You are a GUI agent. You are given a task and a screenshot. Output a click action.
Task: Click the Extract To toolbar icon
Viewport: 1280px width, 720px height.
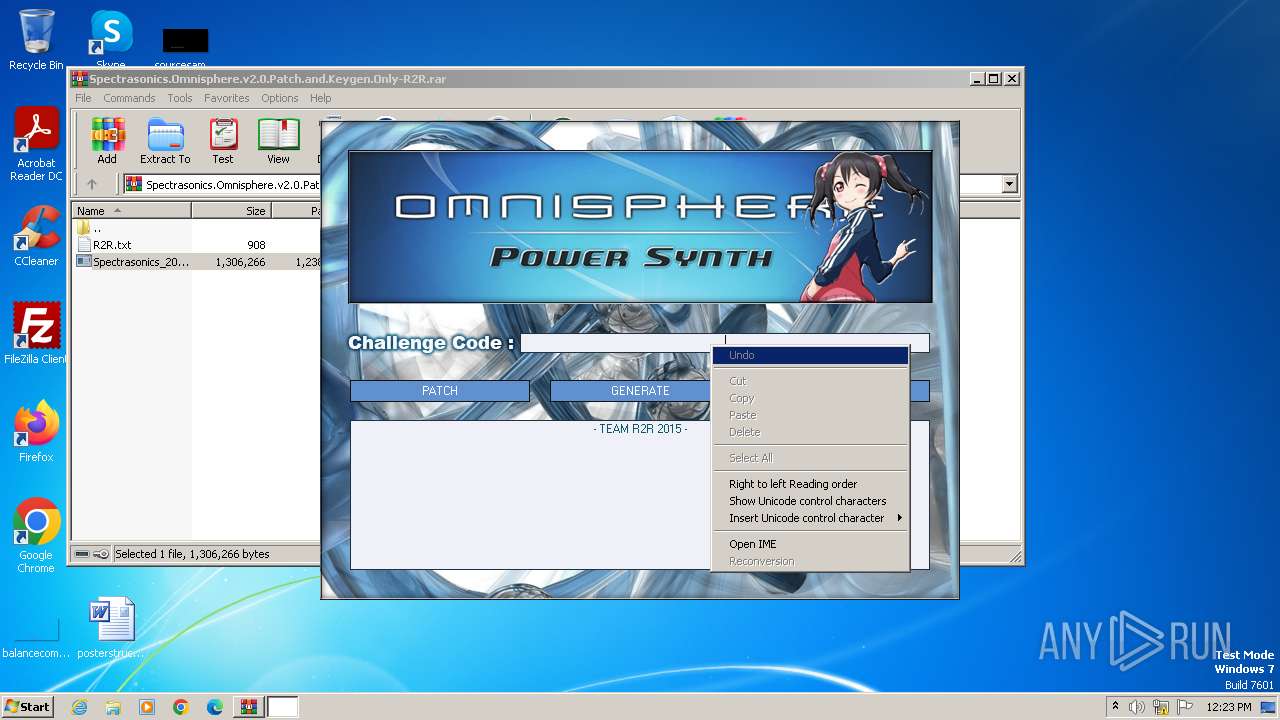tap(165, 141)
